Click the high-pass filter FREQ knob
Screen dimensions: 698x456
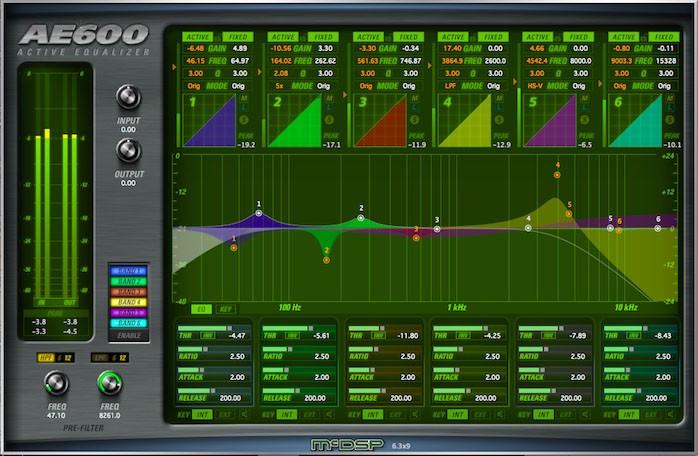[x=56, y=382]
